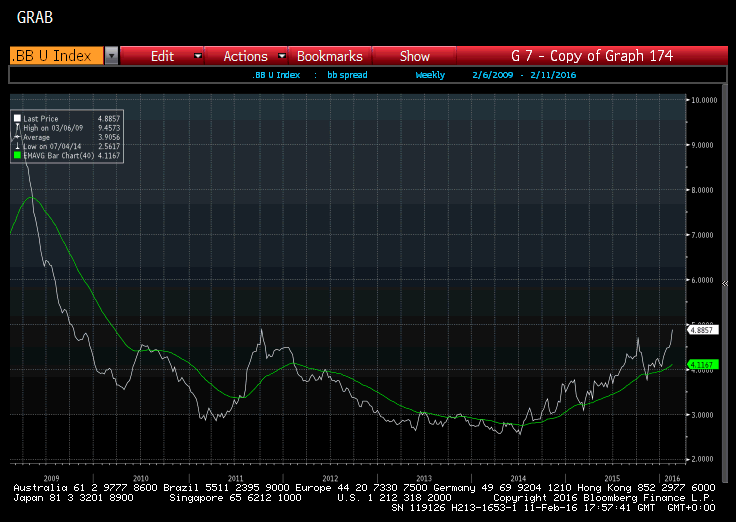The width and height of the screenshot is (736, 522).
Task: Expand the Edit menu arrow
Action: 196,57
